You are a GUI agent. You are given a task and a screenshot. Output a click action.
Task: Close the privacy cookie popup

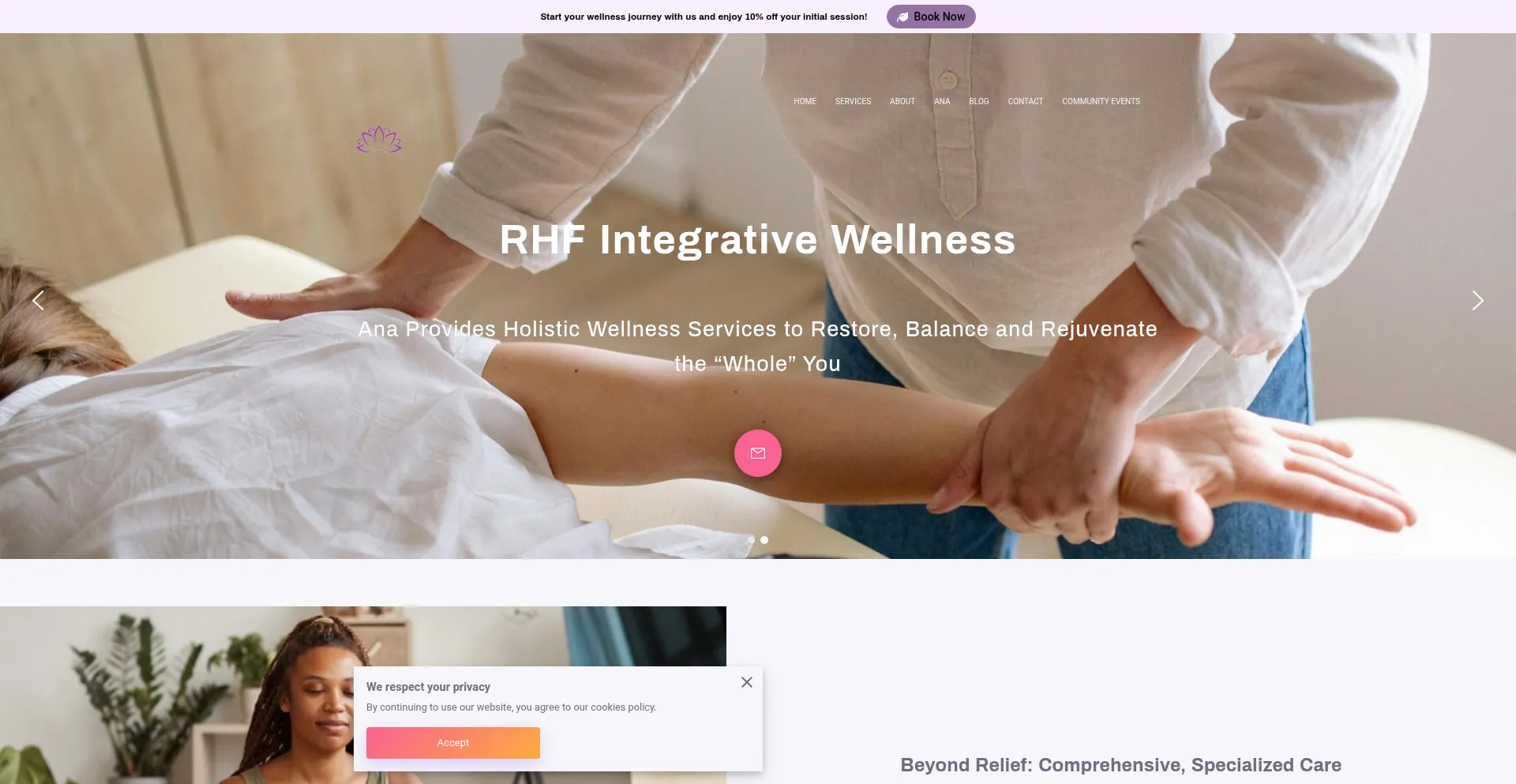(x=747, y=682)
